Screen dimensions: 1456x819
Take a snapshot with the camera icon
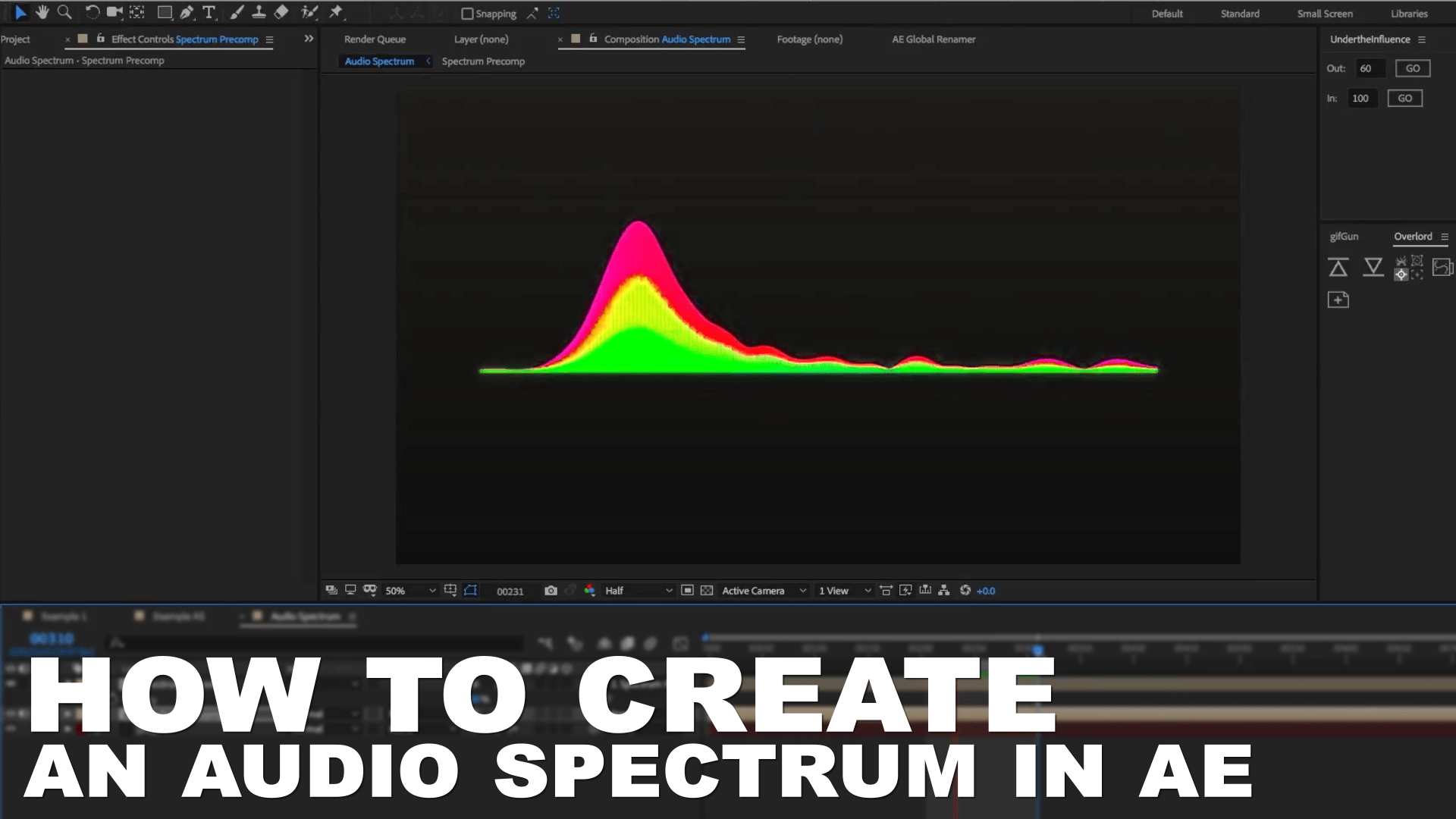[551, 590]
